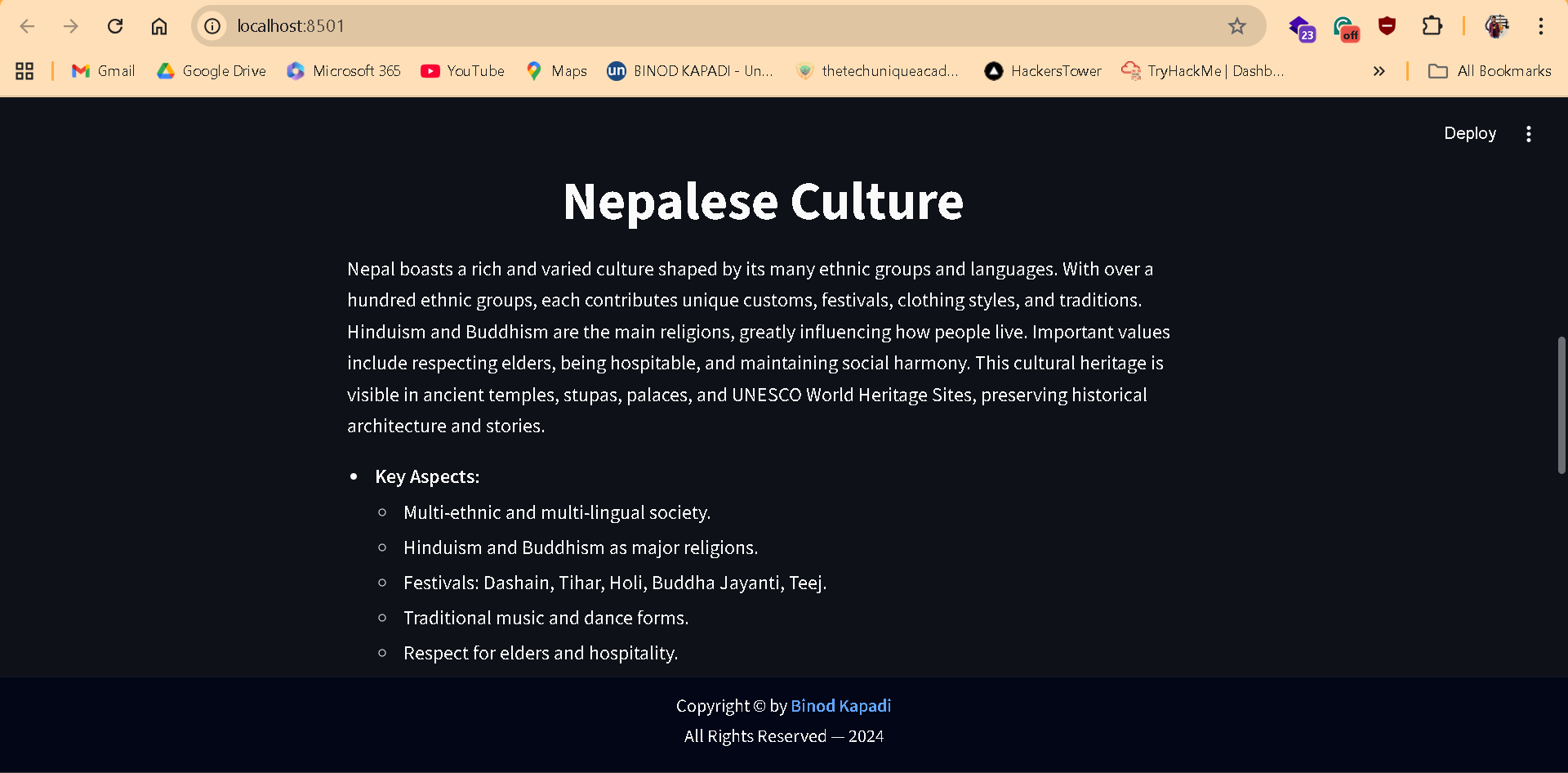1568x773 pixels.
Task: View site information icon in address bar
Action: [212, 26]
